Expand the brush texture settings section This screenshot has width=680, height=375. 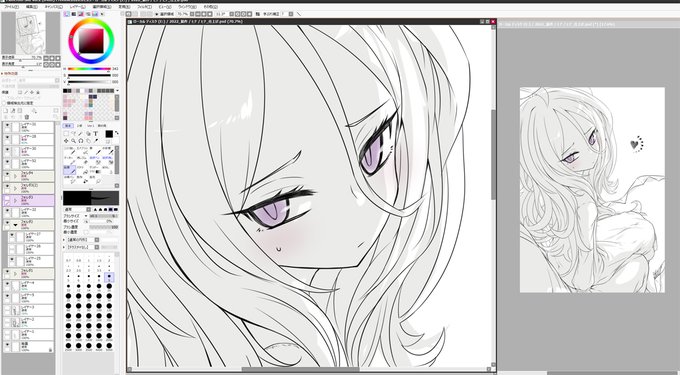coord(64,247)
